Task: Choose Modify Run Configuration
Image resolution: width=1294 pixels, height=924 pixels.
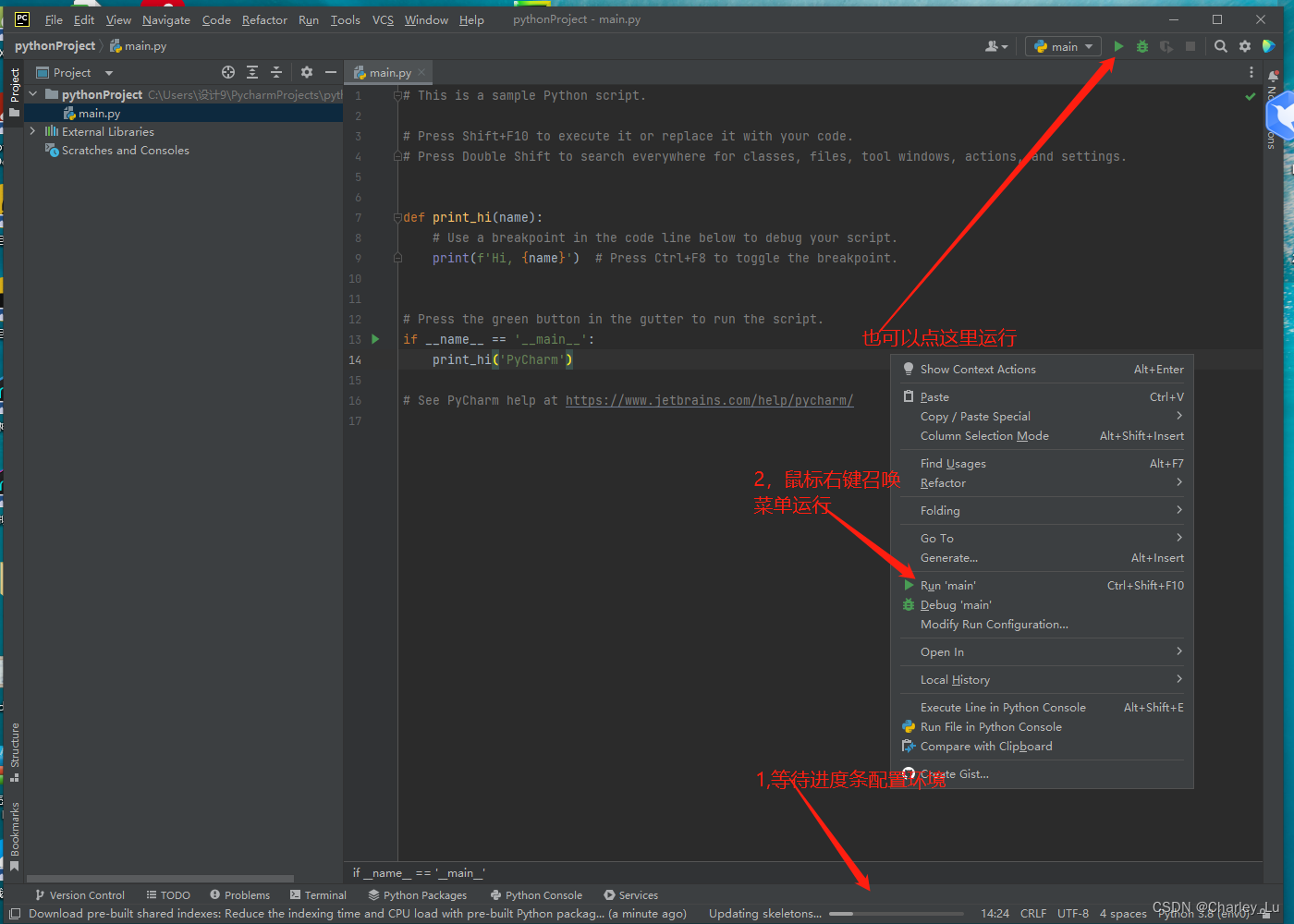Action: coord(1043,624)
